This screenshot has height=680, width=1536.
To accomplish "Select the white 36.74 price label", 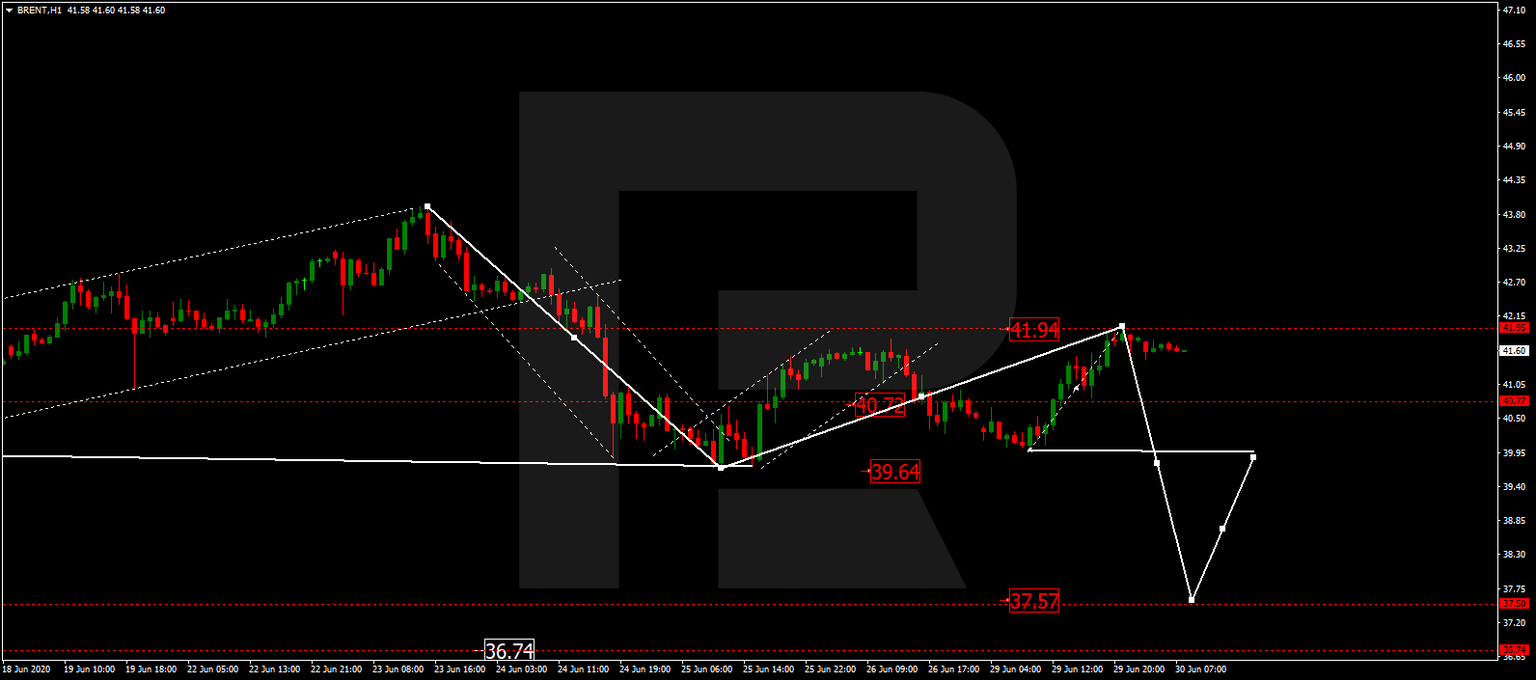I will pos(509,651).
